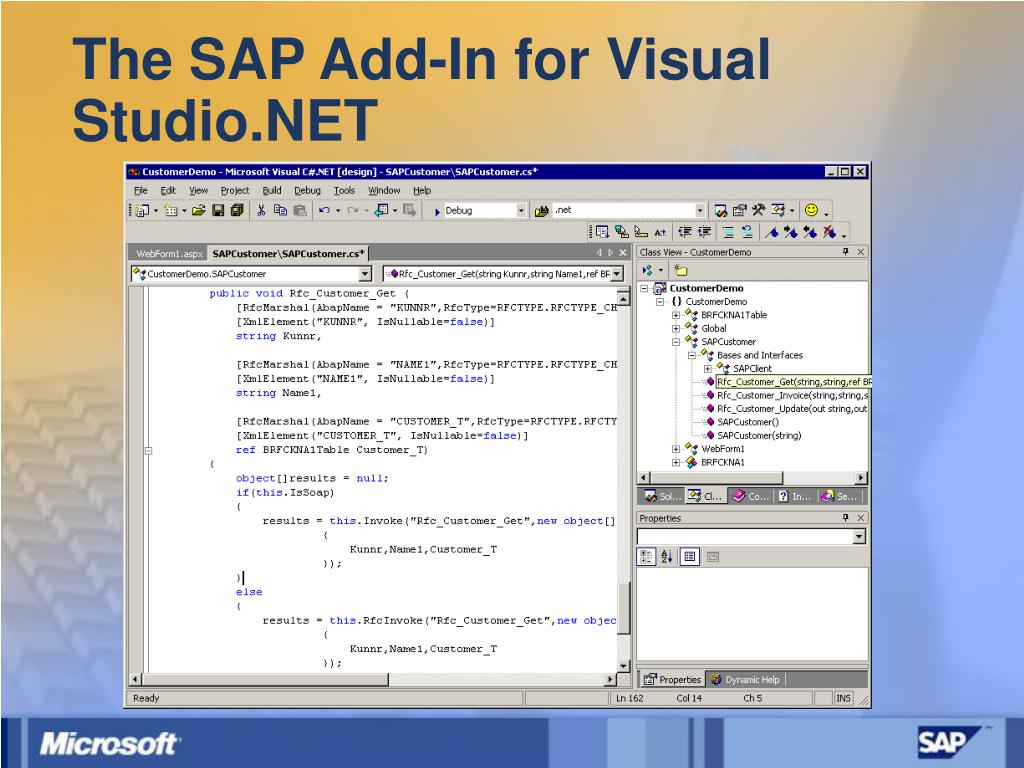Click the Open File folder icon
The width and height of the screenshot is (1024, 768).
pos(199,211)
